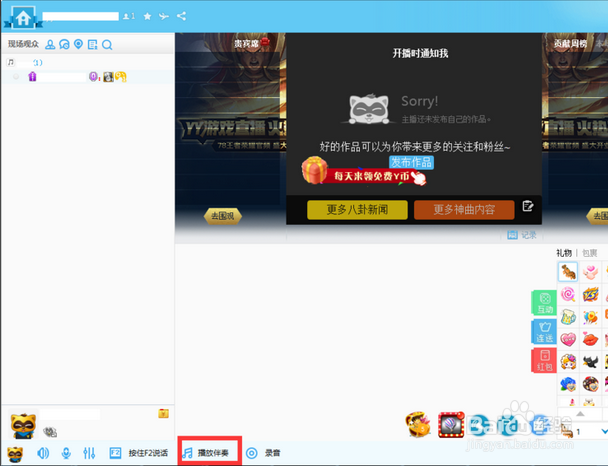This screenshot has width=608, height=466.
Task: Select the blue rose gift icon
Action: point(568,385)
